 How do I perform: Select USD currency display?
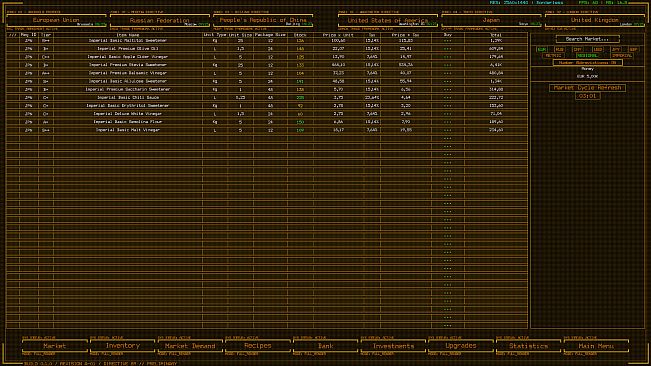[597, 49]
